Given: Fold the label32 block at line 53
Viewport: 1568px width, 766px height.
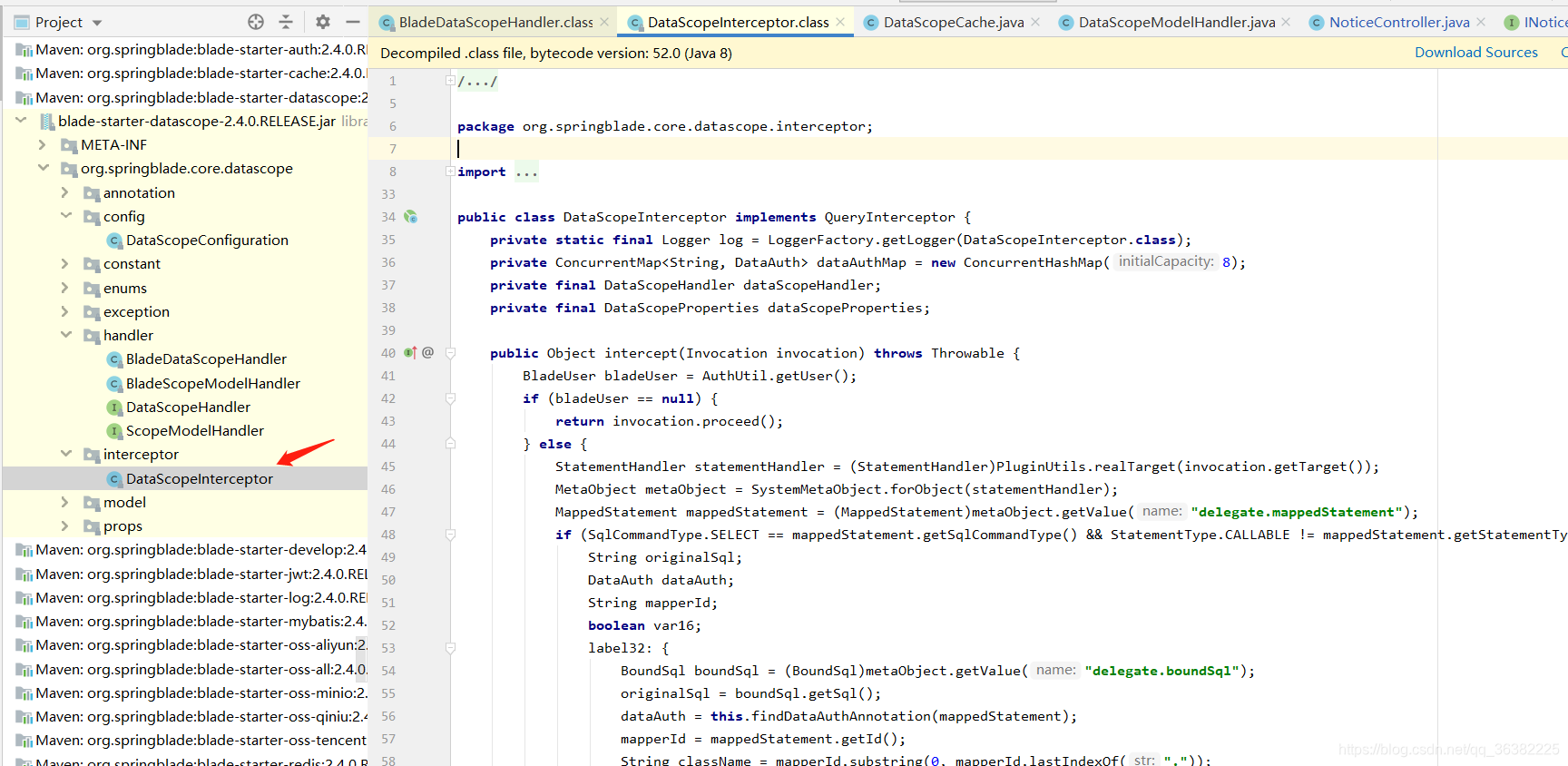Looking at the screenshot, I should click(450, 648).
